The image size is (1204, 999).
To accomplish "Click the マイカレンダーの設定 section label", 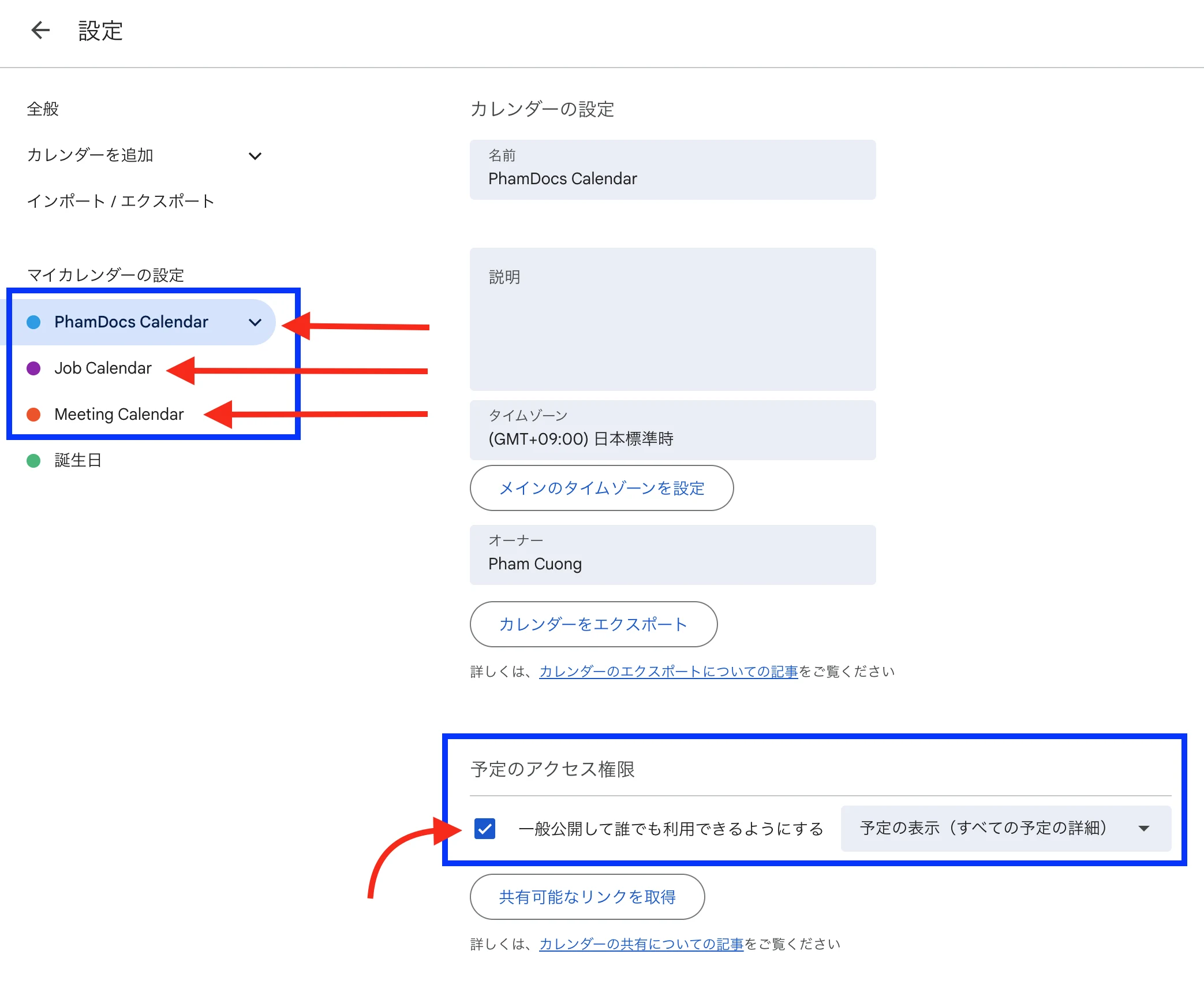I will (106, 275).
